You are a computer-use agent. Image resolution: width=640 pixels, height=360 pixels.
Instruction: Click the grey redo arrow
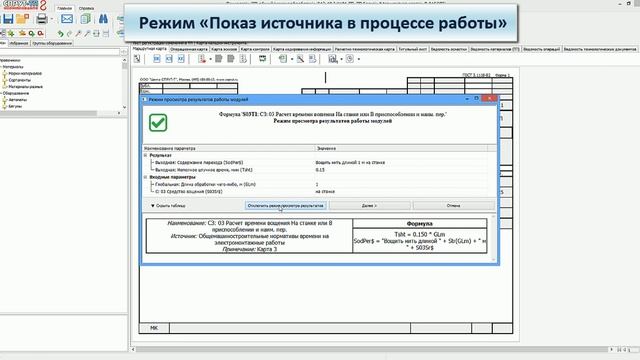click(x=69, y=33)
